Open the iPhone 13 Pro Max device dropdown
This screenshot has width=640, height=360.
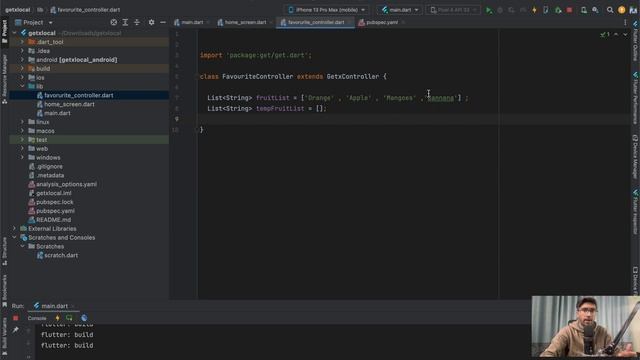click(326, 10)
